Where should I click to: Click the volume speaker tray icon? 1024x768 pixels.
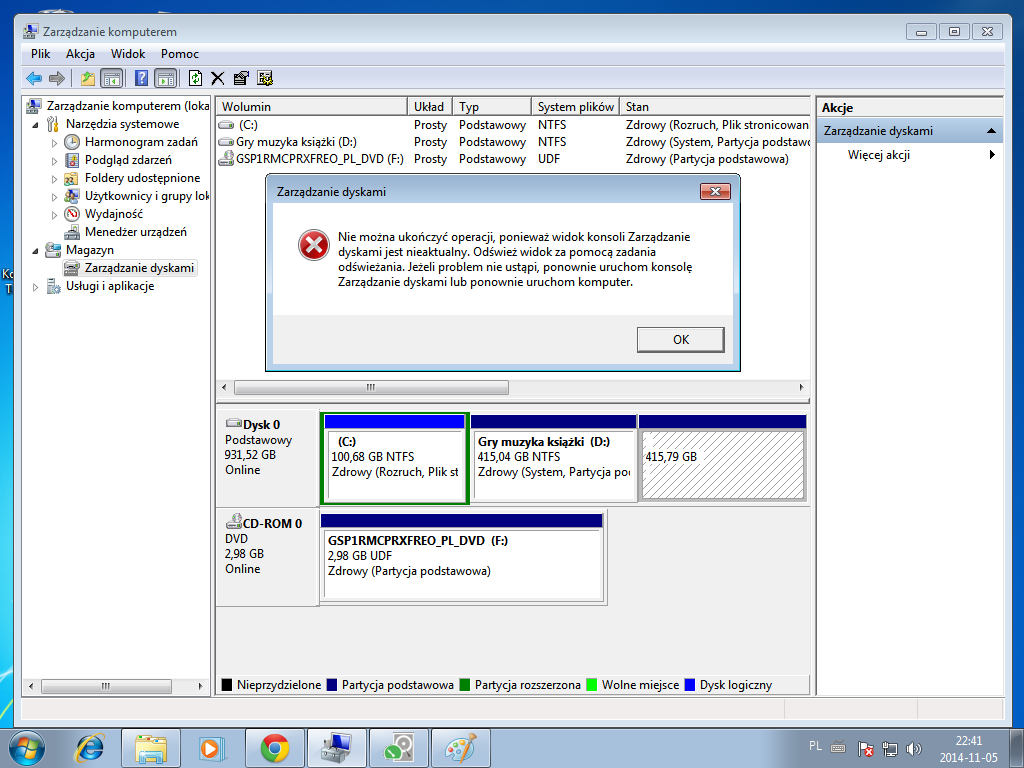(x=914, y=749)
